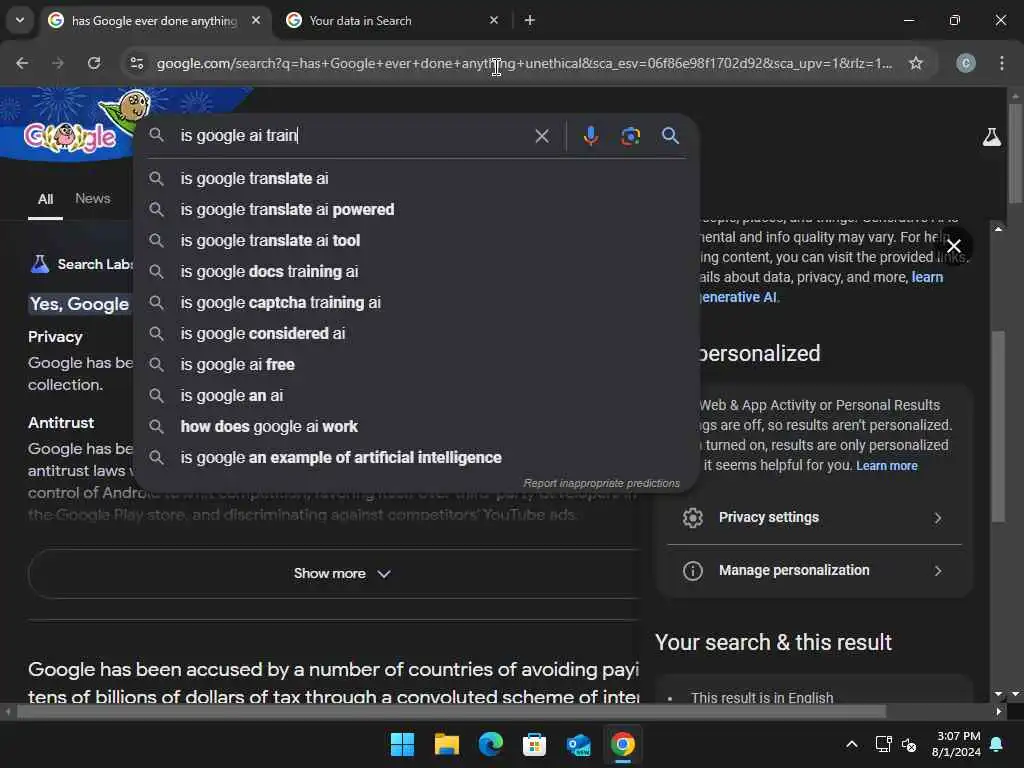Open Outlook from the taskbar
This screenshot has height=768, width=1024.
coord(579,744)
